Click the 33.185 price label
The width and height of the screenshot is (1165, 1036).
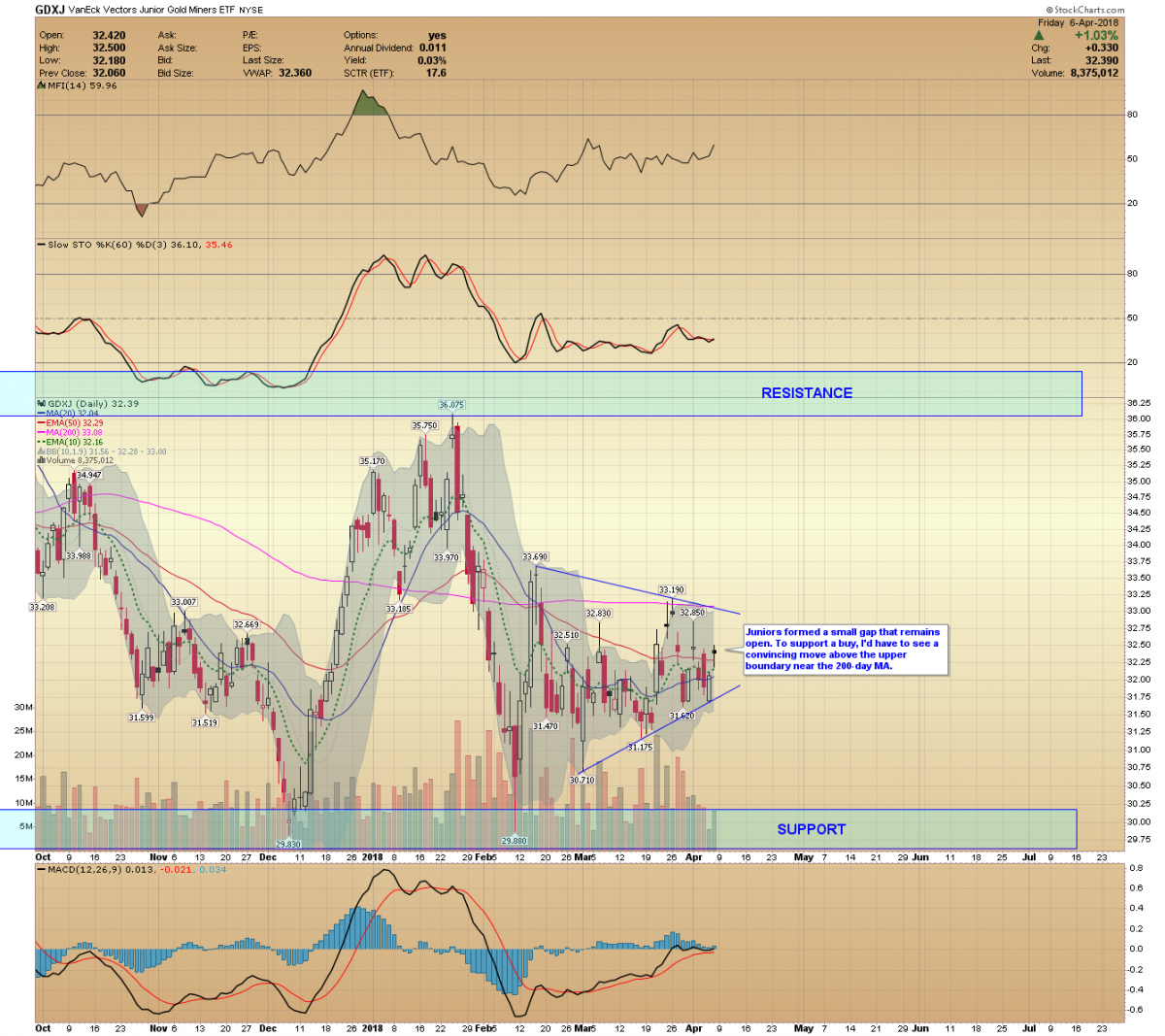point(398,609)
